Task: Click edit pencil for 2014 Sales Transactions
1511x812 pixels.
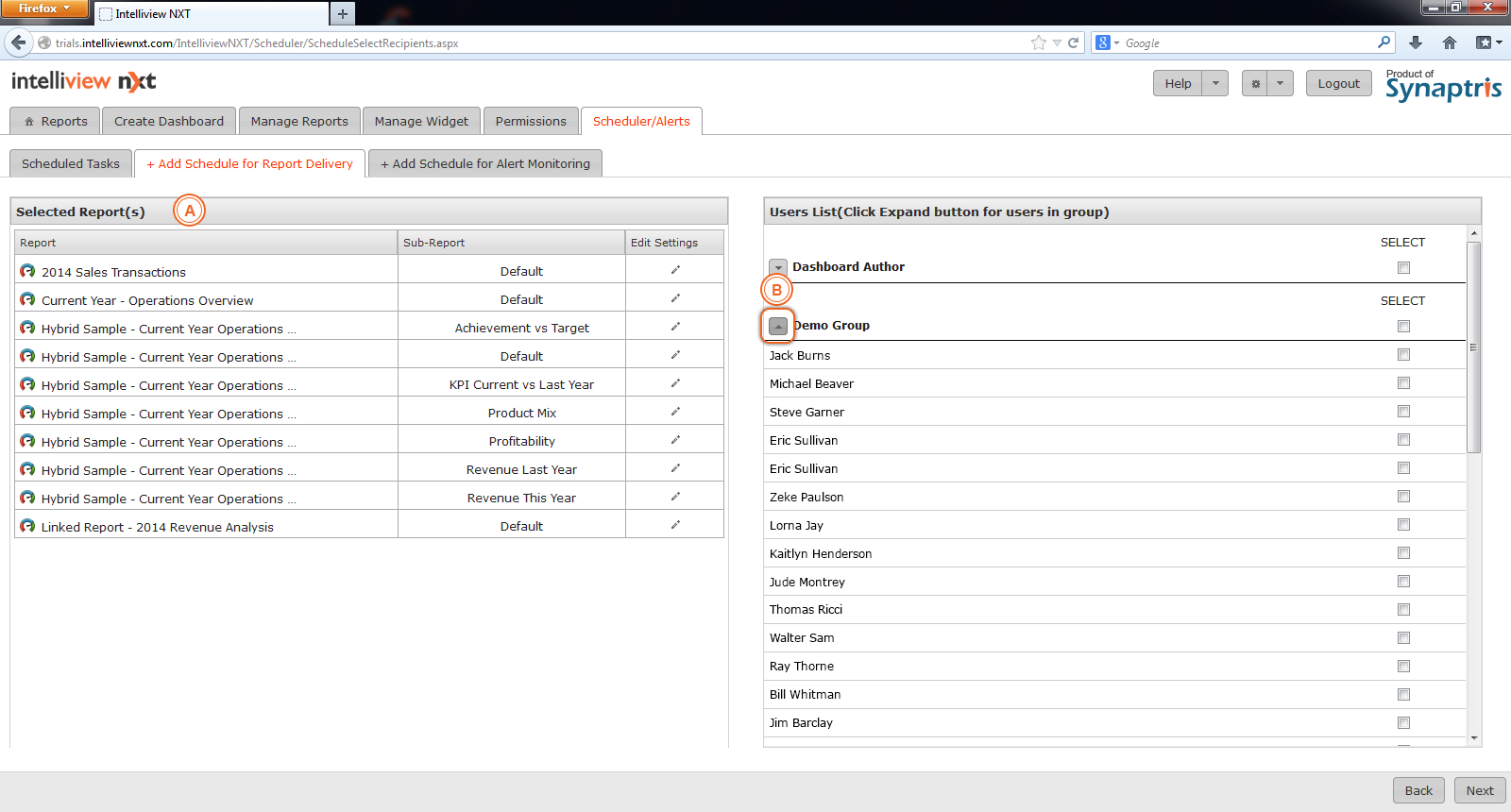Action: 675,270
